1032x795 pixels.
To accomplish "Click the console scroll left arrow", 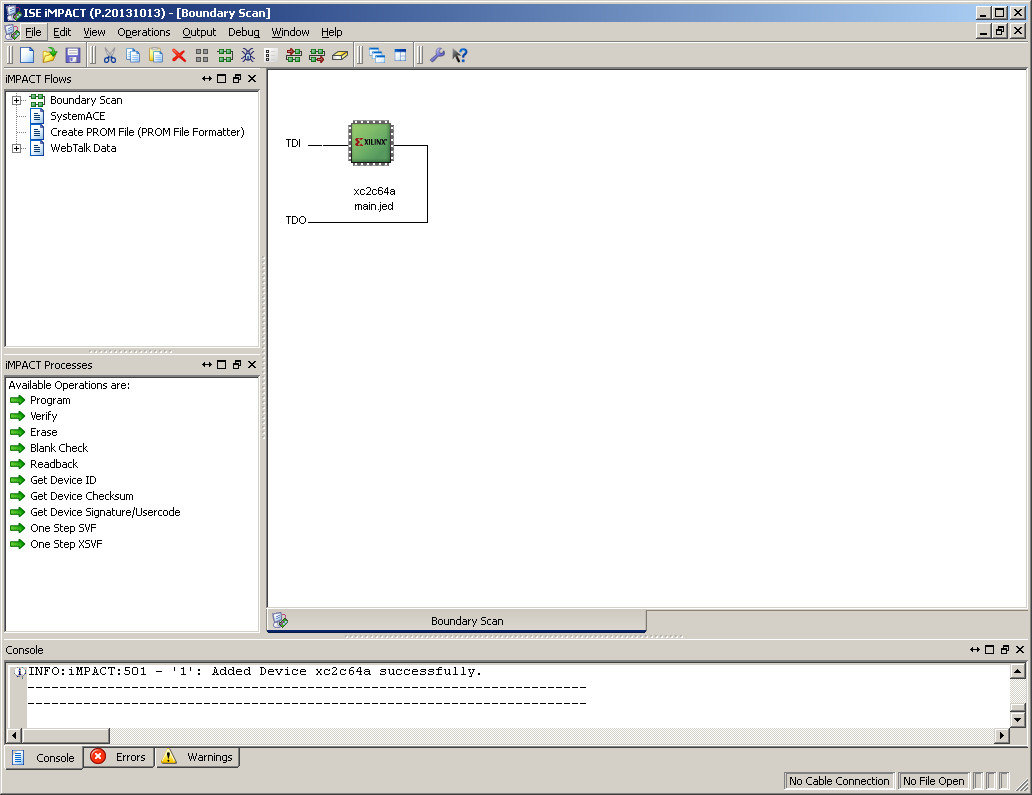I will (x=14, y=735).
